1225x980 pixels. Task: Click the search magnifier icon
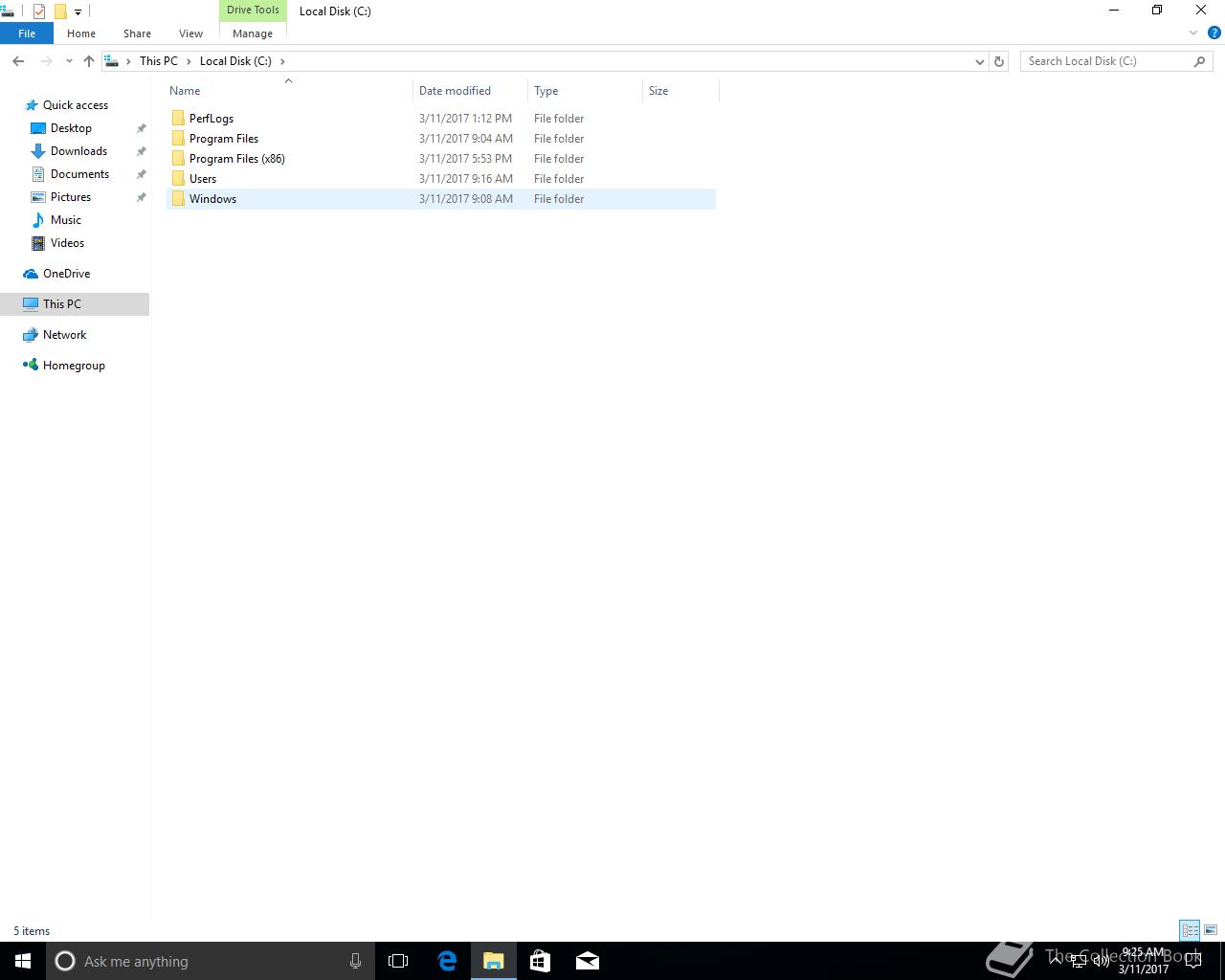pos(1199,61)
